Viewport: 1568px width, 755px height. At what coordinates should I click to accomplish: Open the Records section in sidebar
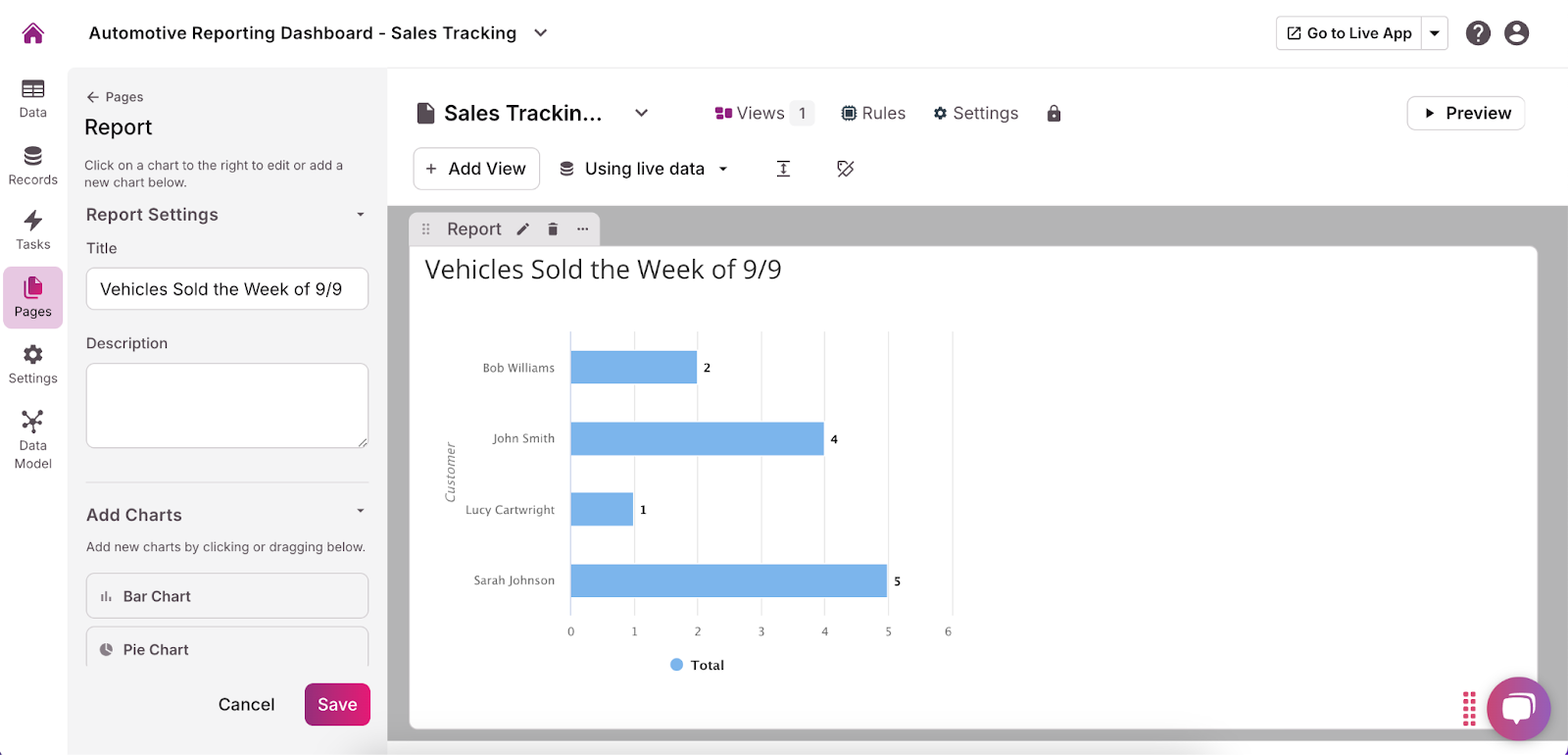[33, 165]
